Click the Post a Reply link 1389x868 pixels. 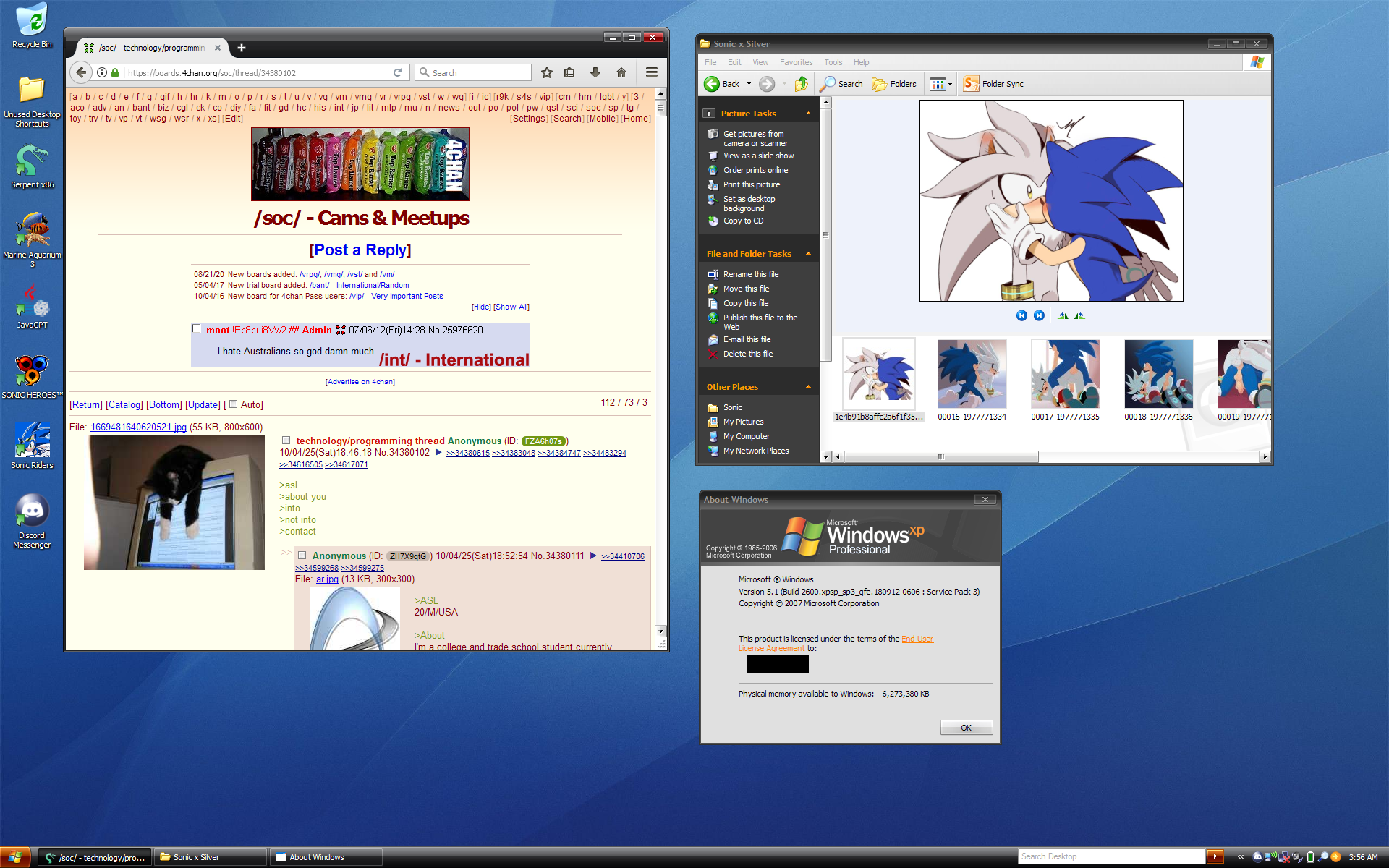click(360, 250)
